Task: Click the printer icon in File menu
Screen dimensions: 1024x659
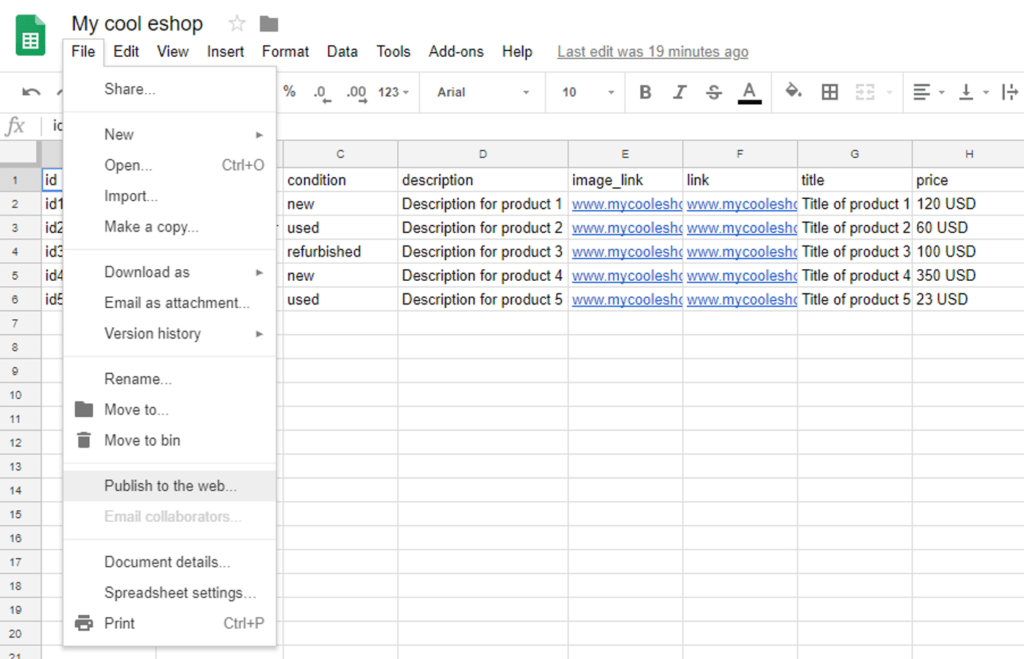Action: coord(84,623)
